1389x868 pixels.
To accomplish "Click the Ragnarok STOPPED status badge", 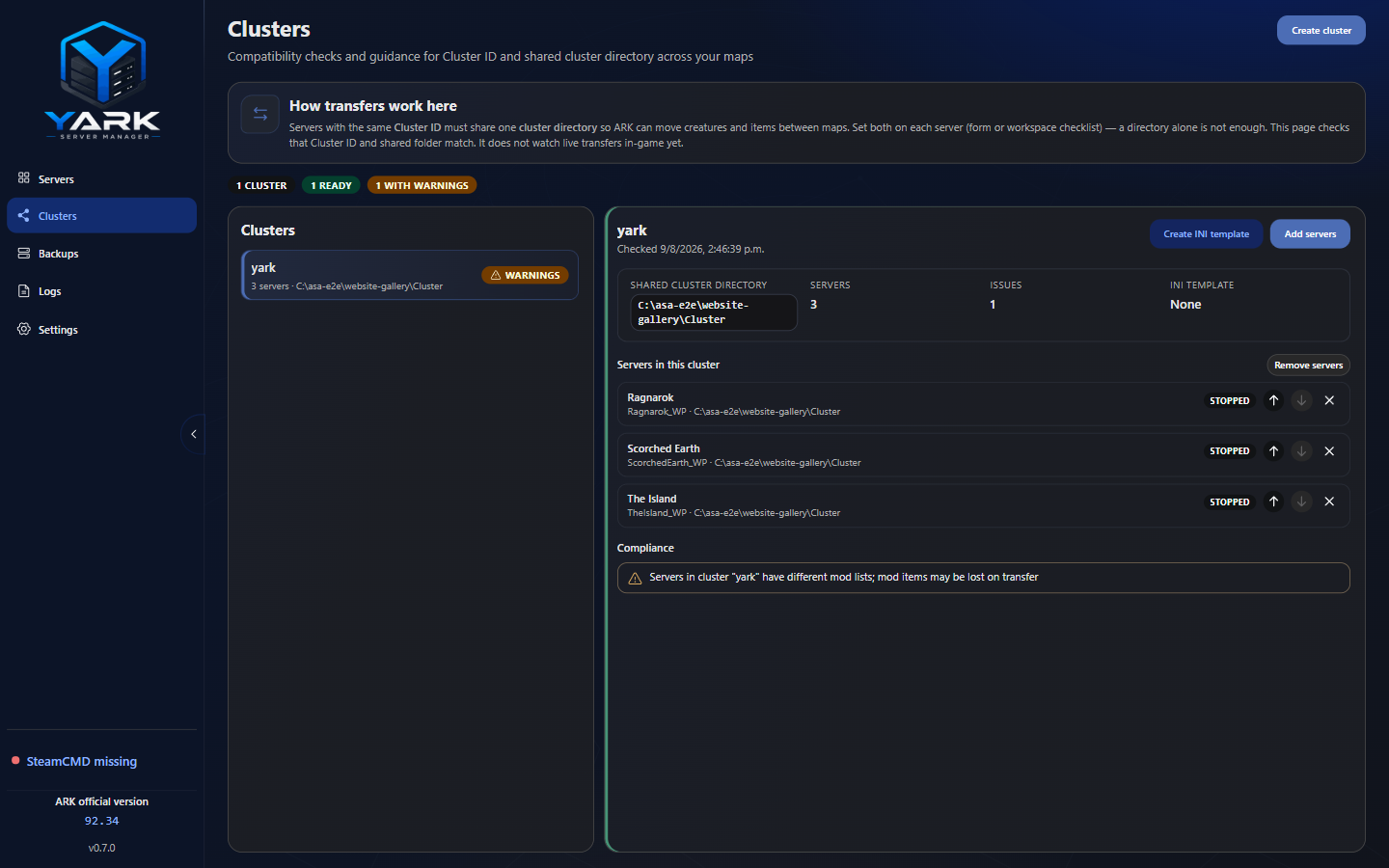I will pyautogui.click(x=1229, y=400).
